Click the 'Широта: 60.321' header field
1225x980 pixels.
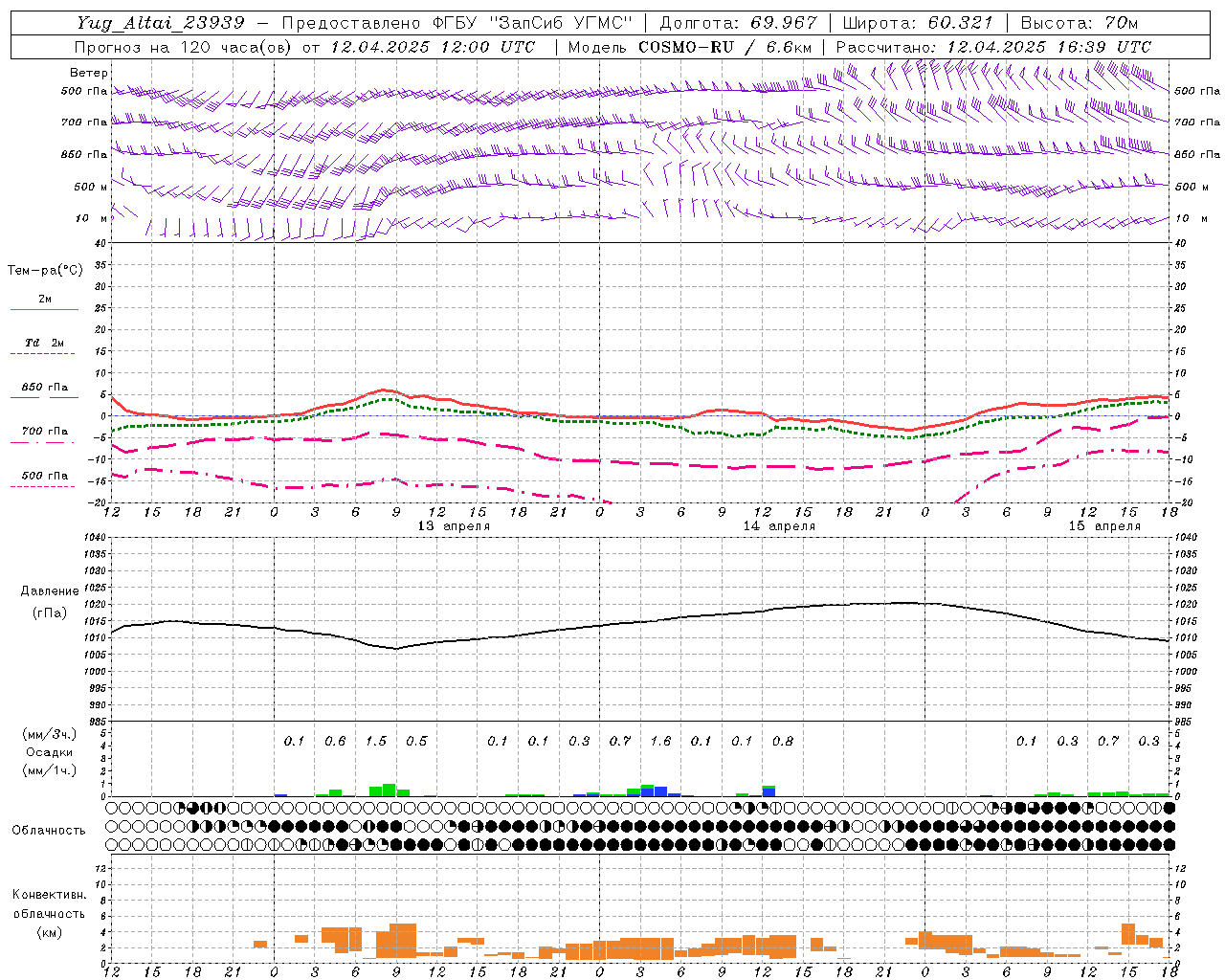pyautogui.click(x=918, y=23)
